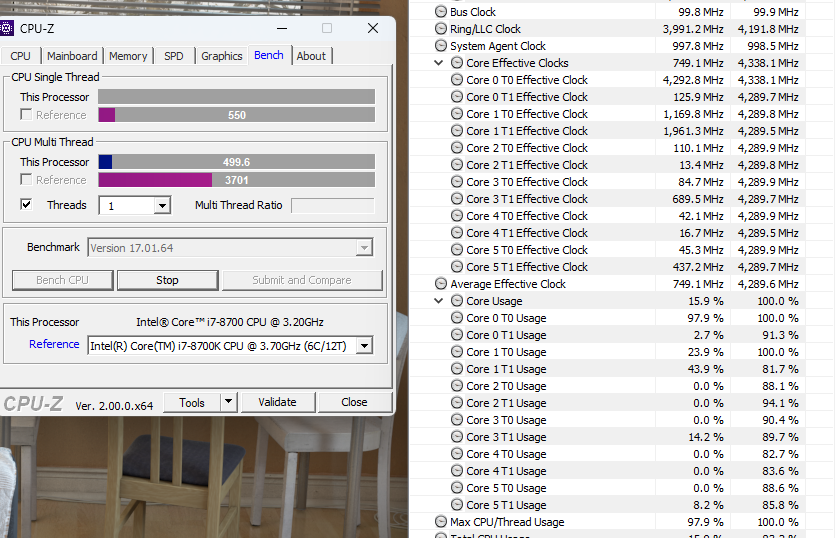Image resolution: width=835 pixels, height=538 pixels.
Task: Click the Core 5 T1 Usage icon
Action: pos(456,504)
